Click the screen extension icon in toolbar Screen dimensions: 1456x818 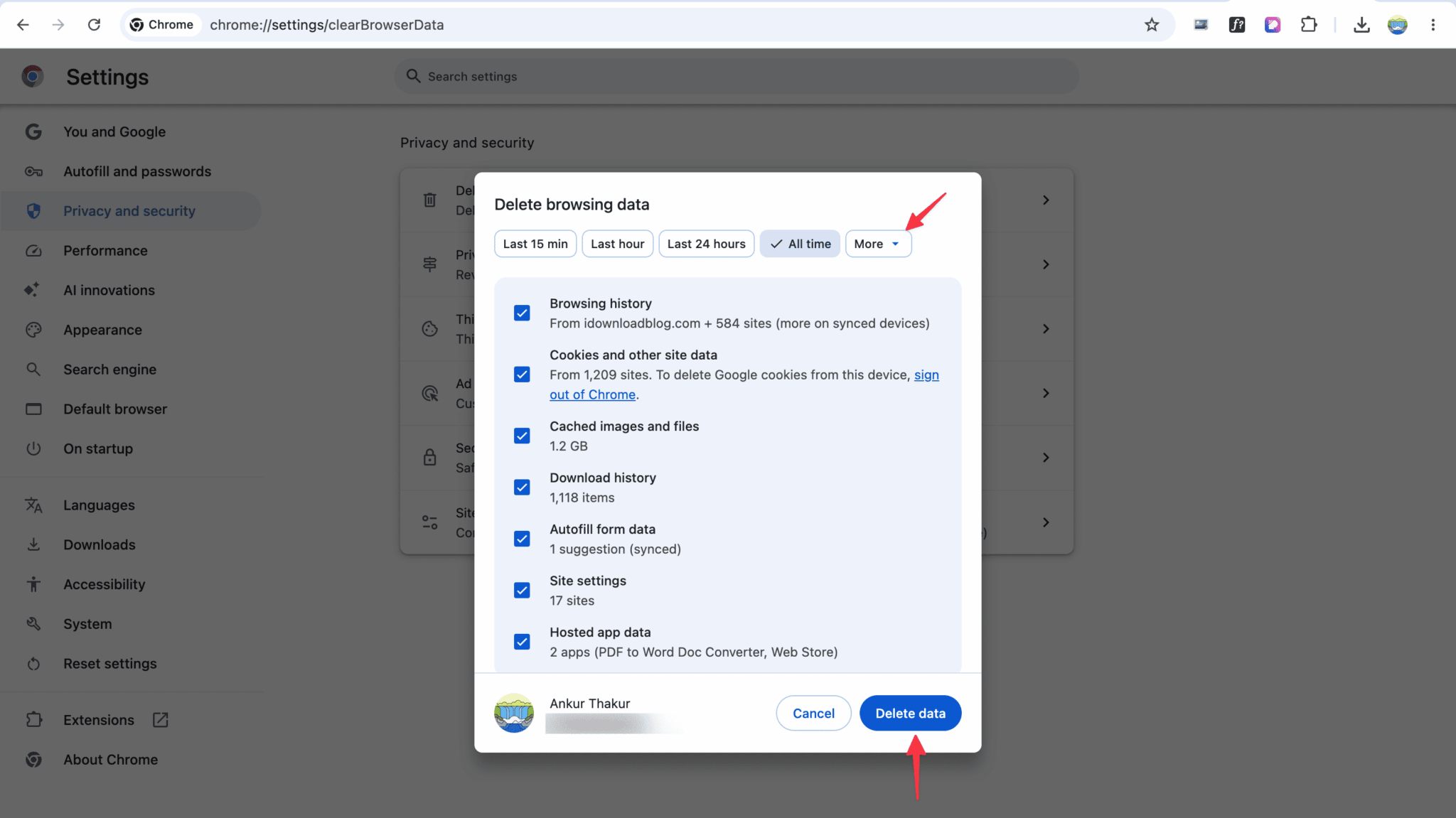(1201, 25)
